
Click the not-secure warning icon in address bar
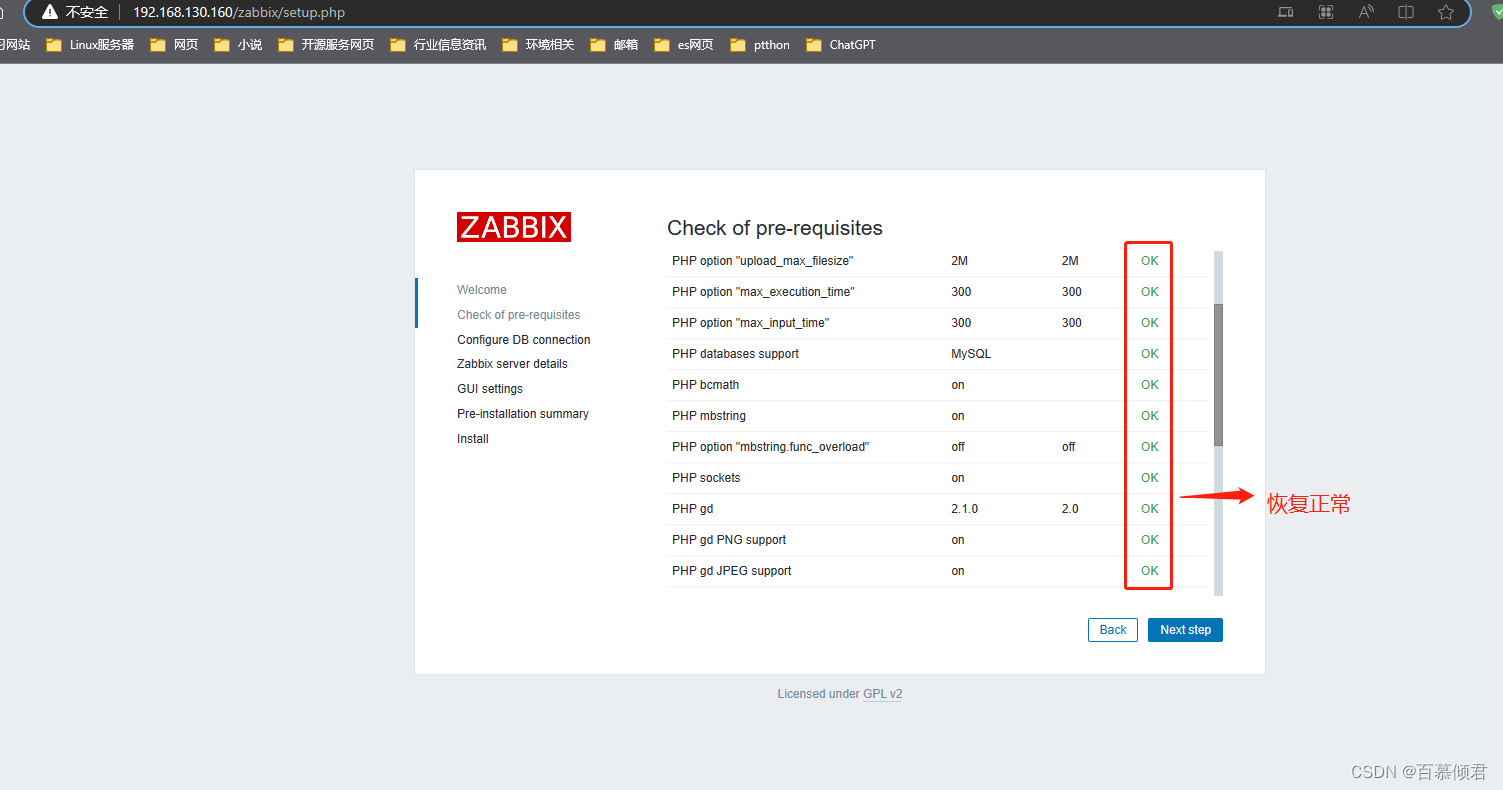tap(50, 12)
